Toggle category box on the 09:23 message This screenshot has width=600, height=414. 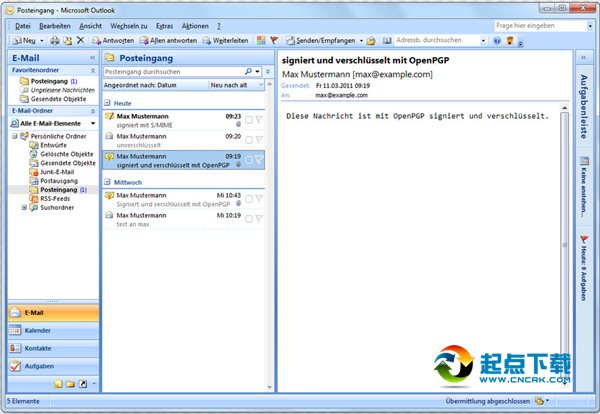pos(249,120)
